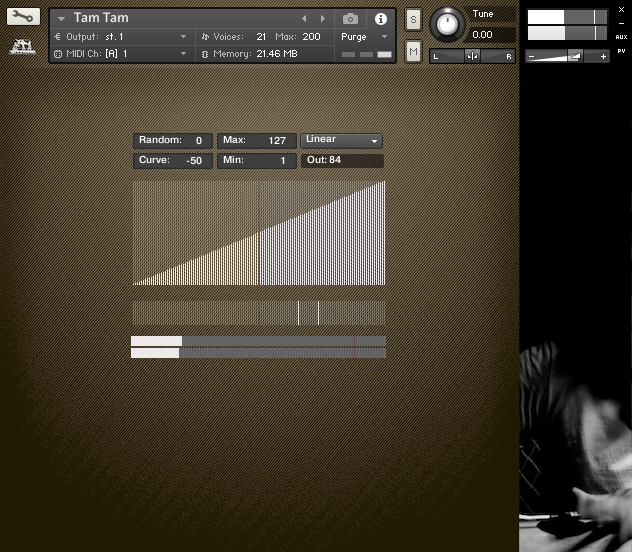632x552 pixels.
Task: Go to previous instrument with left arrow
Action: pos(305,19)
